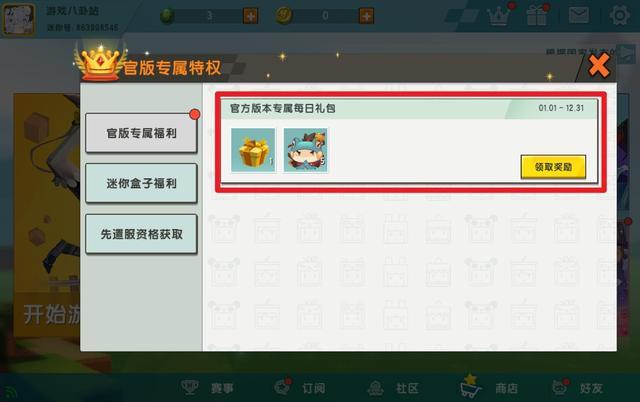Open the gift box icon in top bar
The width and height of the screenshot is (640, 402).
point(537,15)
